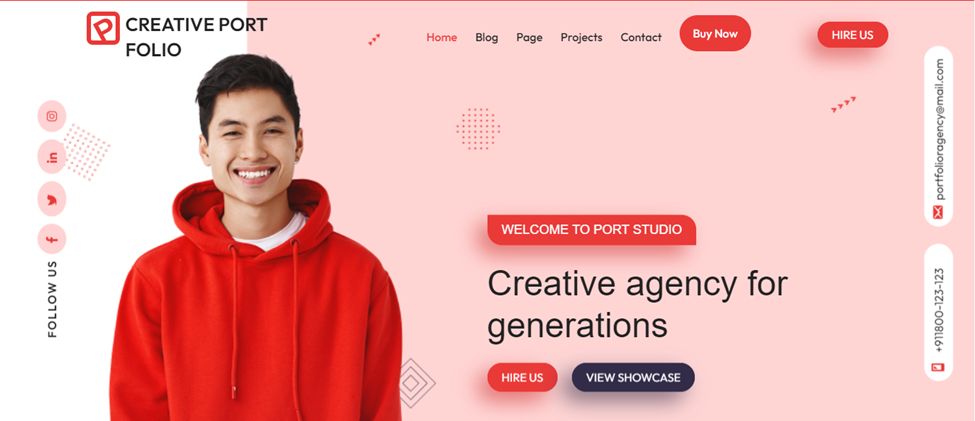Viewport: 975px width, 421px height.
Task: Open the LinkedIn social icon
Action: point(52,157)
